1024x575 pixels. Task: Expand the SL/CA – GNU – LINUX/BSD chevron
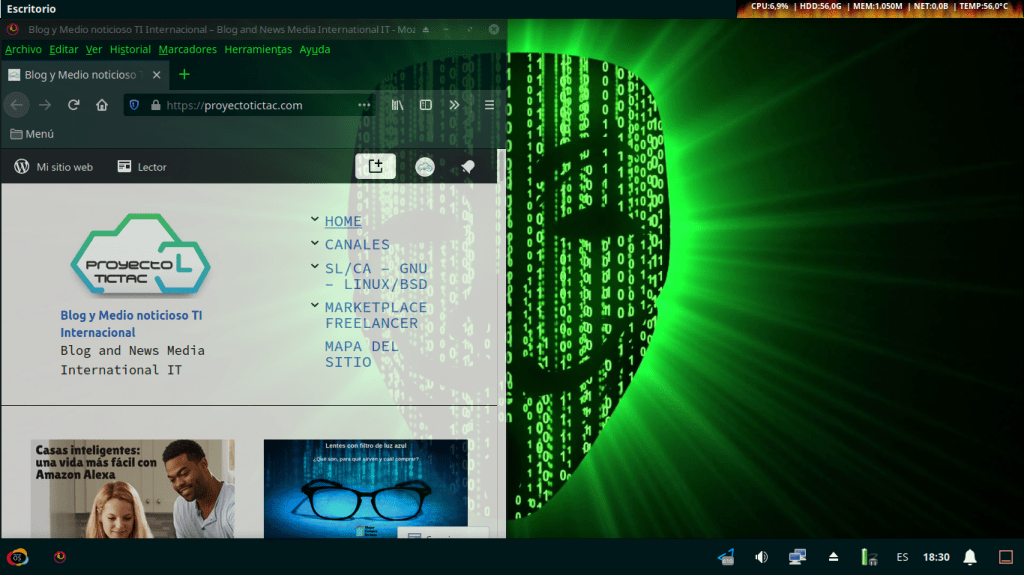315,266
